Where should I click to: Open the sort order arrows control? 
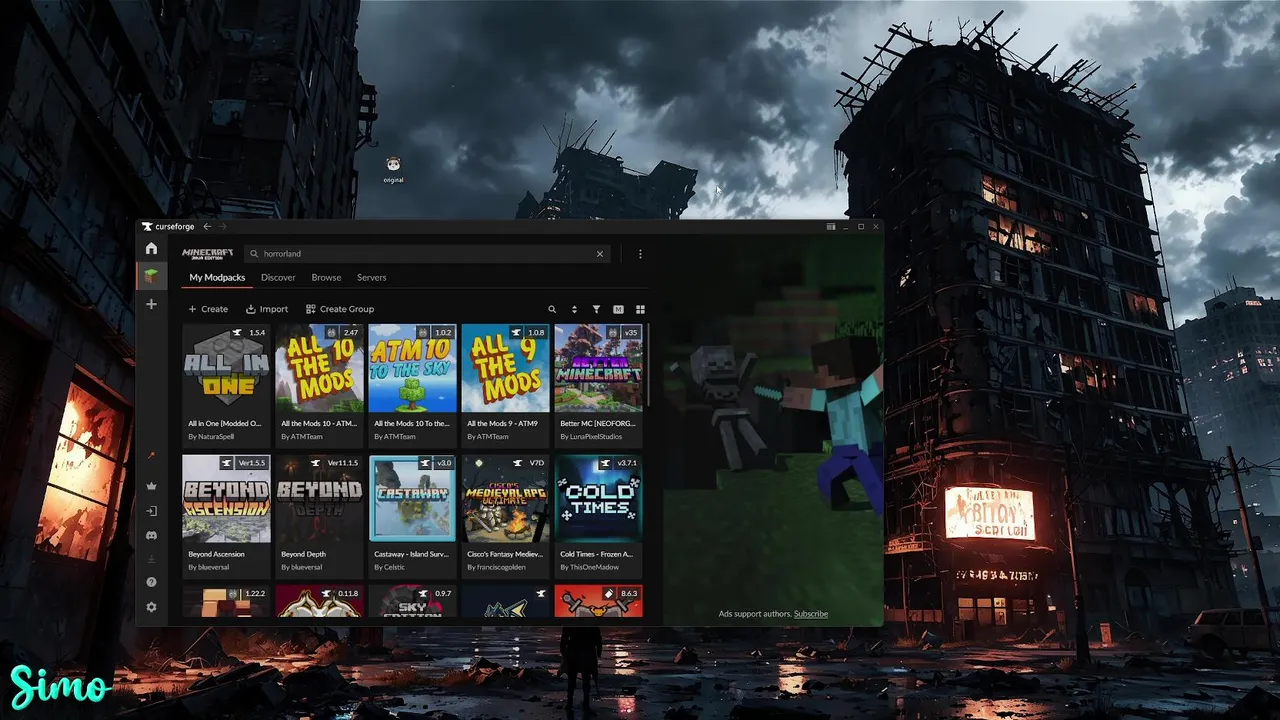coord(574,309)
